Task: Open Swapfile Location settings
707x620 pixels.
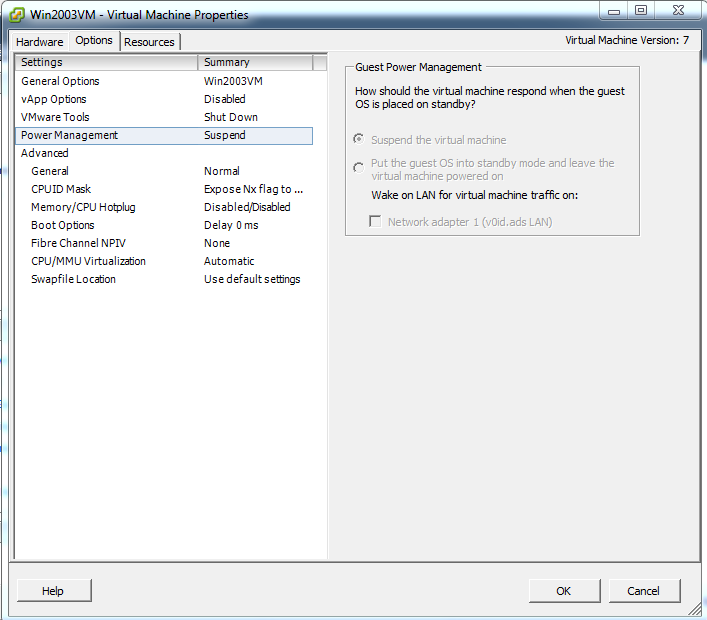Action: (73, 279)
